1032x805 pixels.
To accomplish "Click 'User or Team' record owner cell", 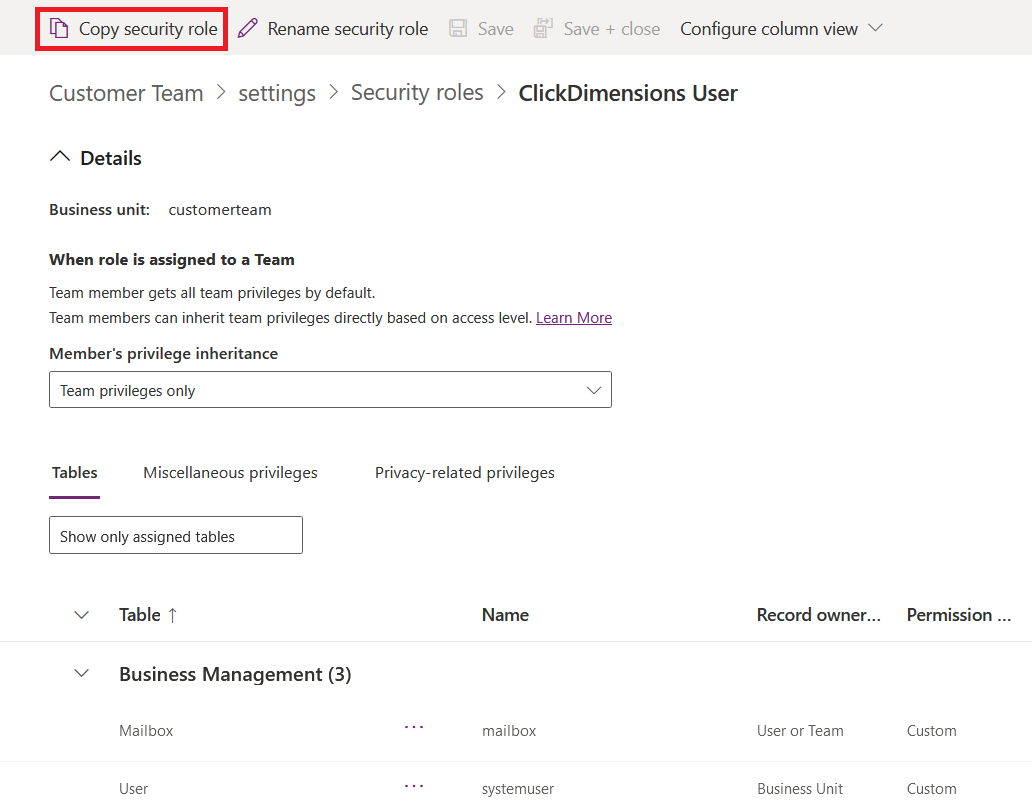I will 800,731.
